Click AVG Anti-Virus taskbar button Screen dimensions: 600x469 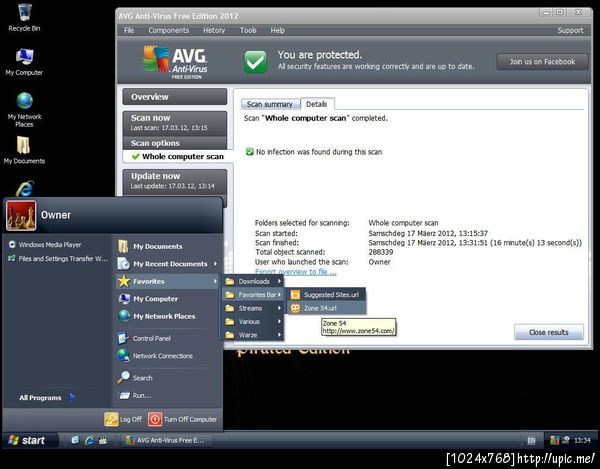point(166,440)
